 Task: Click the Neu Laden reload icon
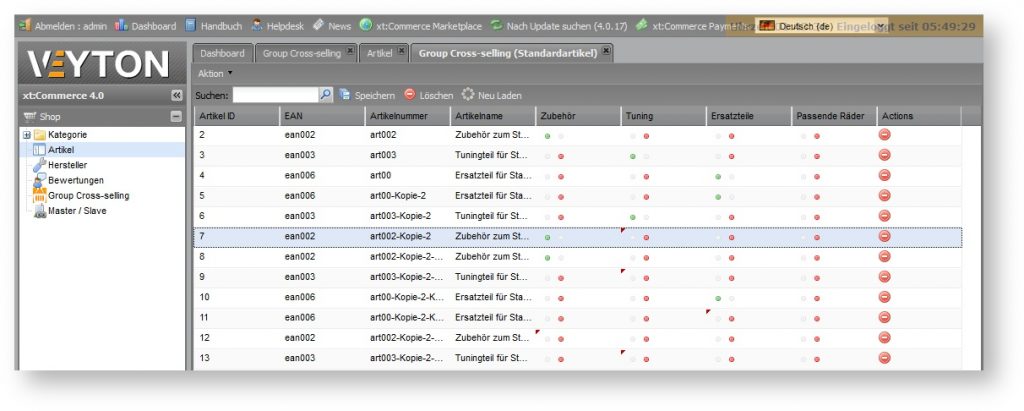468,95
